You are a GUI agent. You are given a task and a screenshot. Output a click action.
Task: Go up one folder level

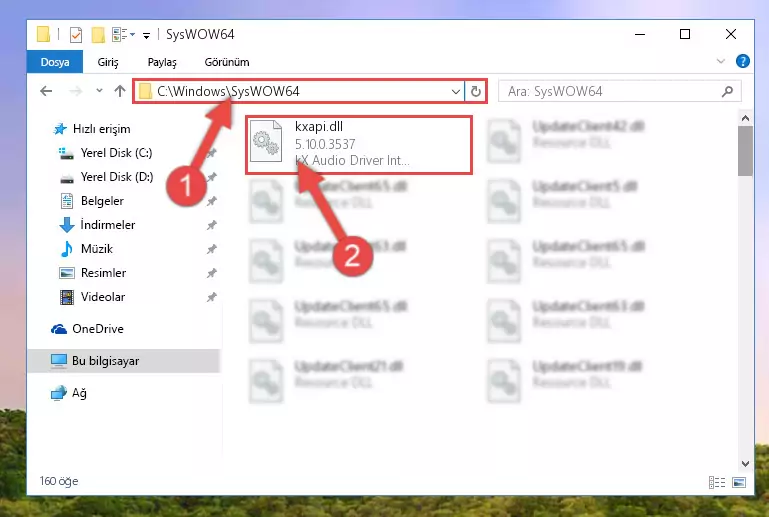pos(120,91)
